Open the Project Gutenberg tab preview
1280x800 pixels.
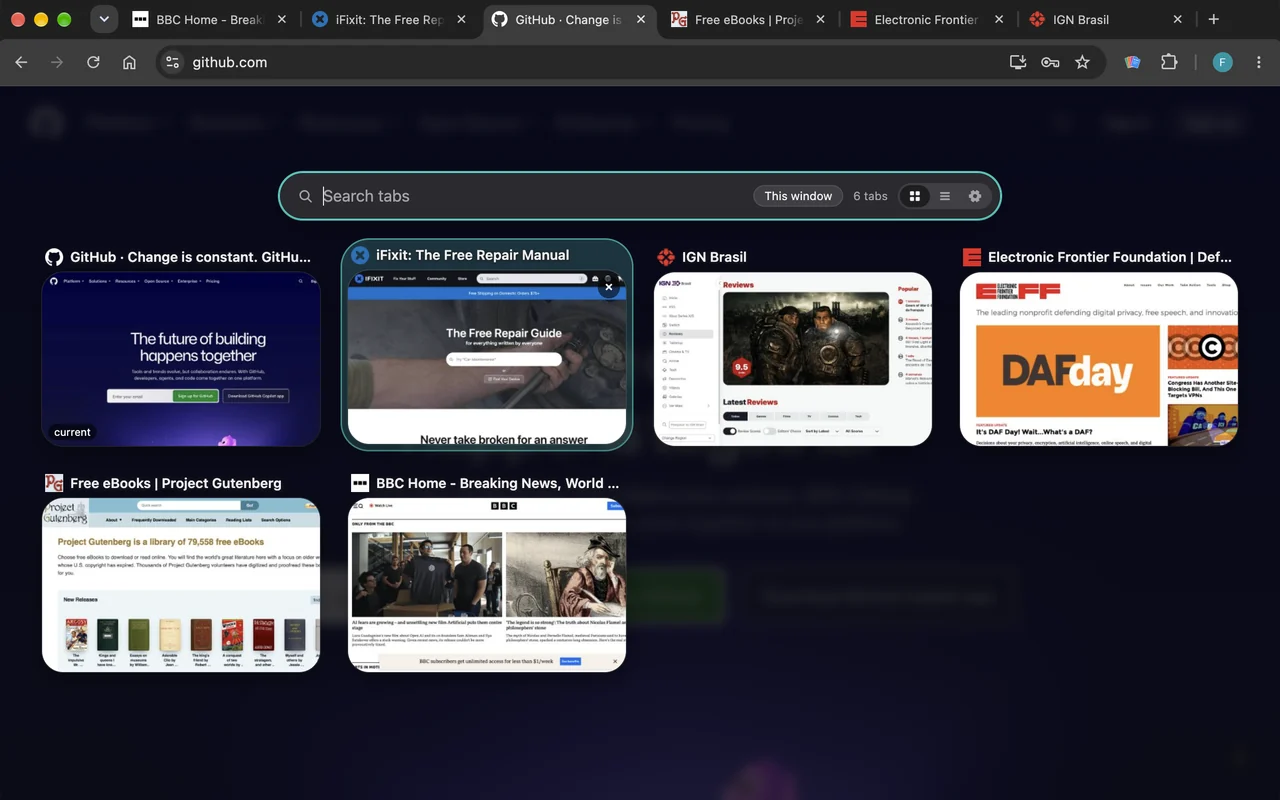[x=181, y=585]
